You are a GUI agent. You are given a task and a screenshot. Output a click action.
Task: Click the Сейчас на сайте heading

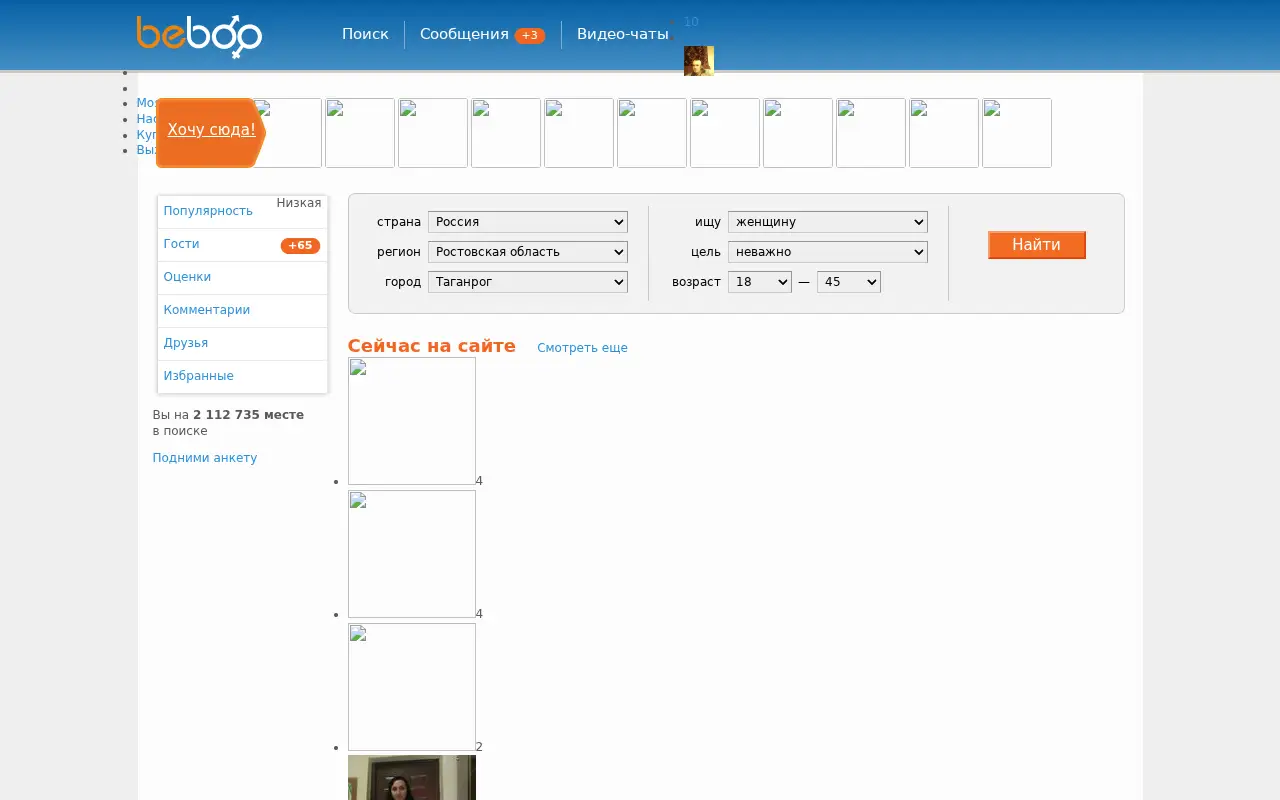pyautogui.click(x=432, y=346)
